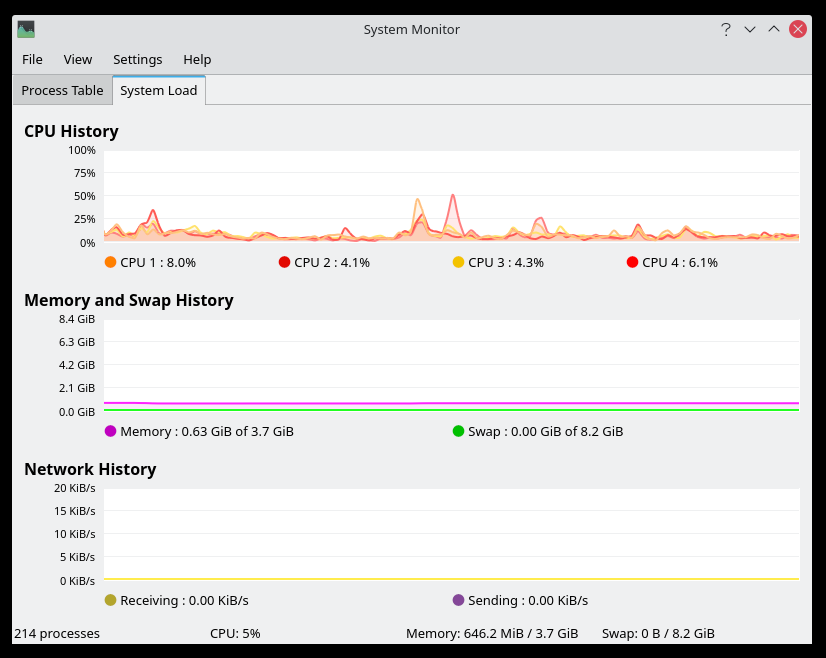The height and width of the screenshot is (658, 826).
Task: Minimize window using the down chevron
Action: point(750,29)
